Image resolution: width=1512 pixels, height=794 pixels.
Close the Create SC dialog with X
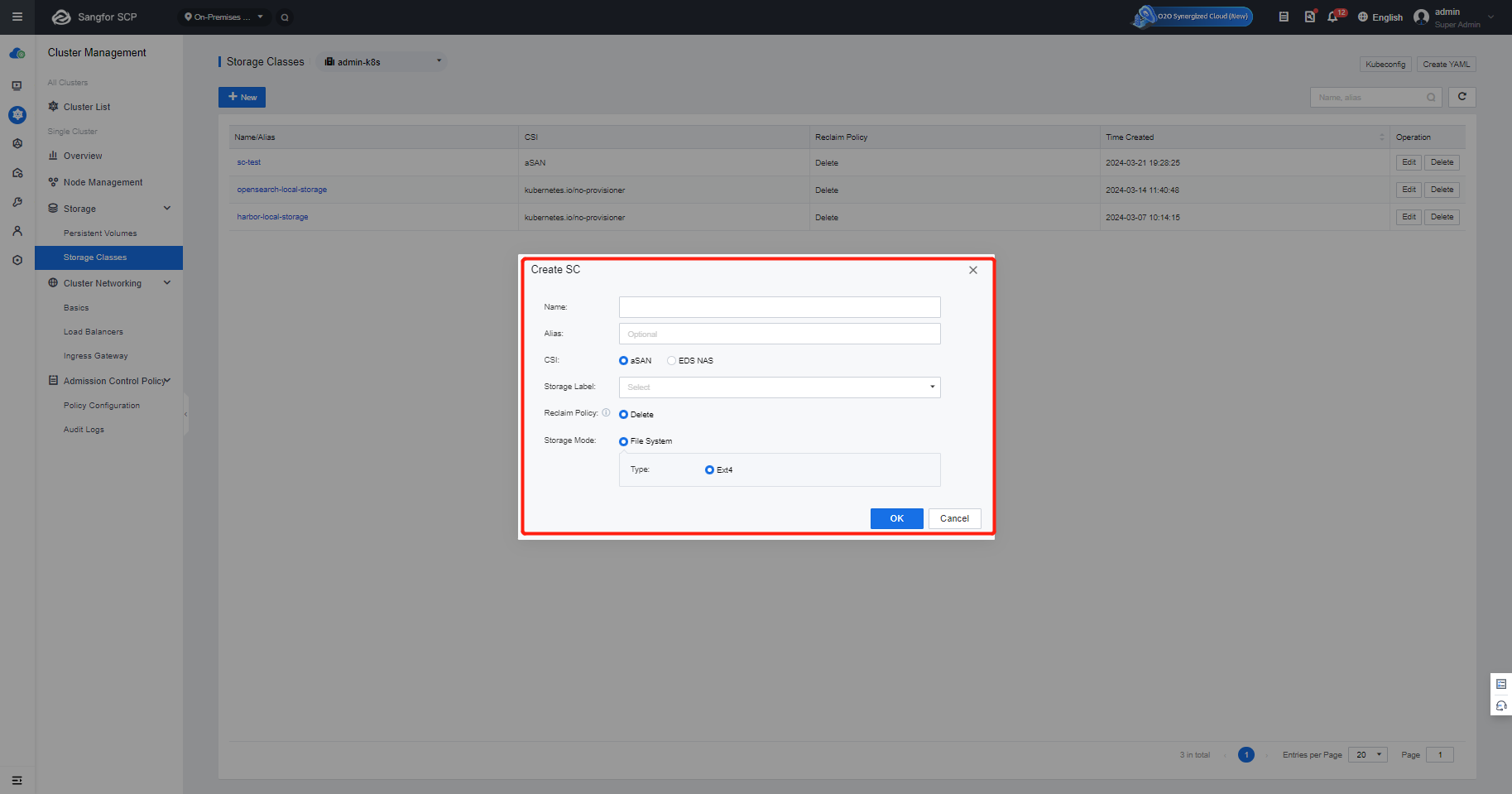tap(973, 270)
